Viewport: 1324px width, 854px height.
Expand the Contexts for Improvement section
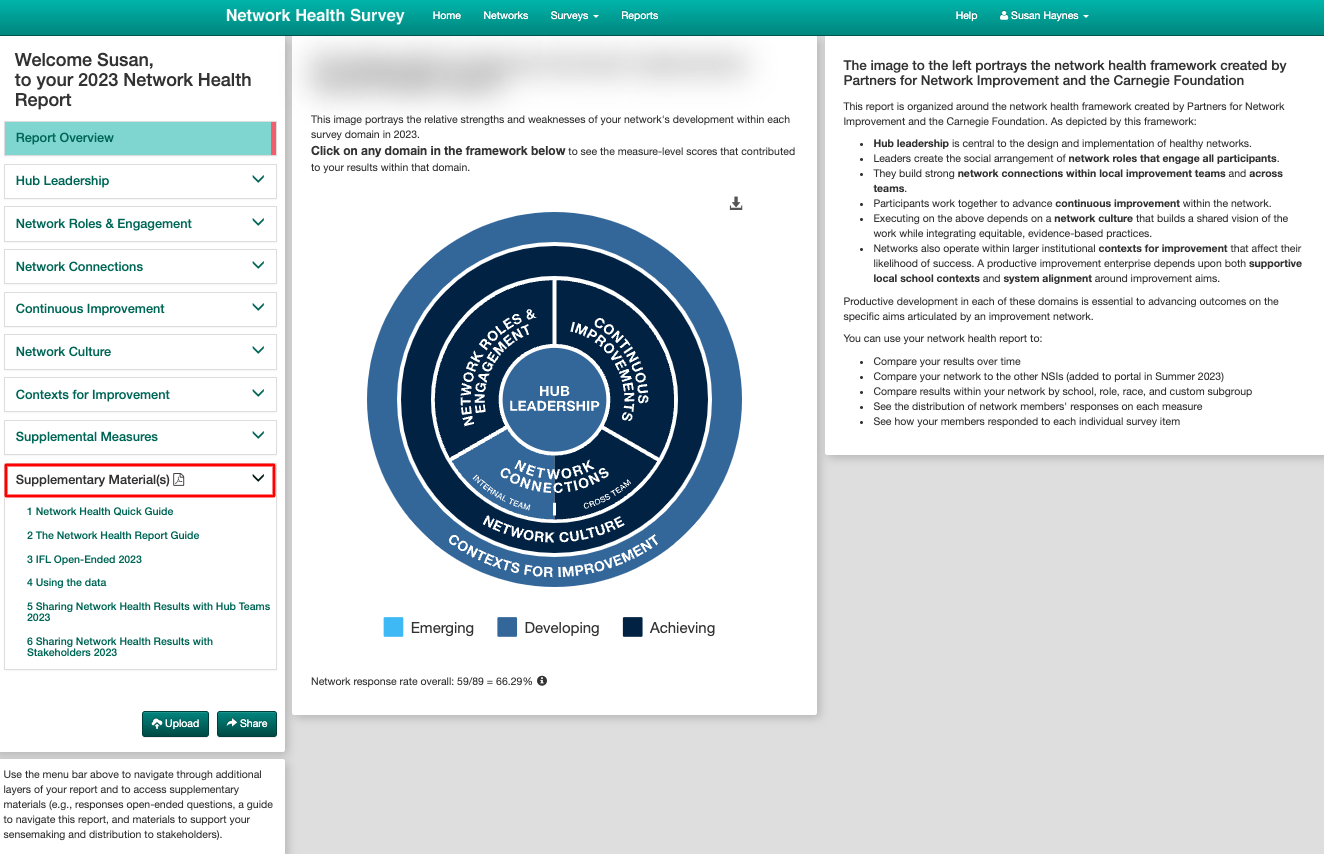point(140,394)
